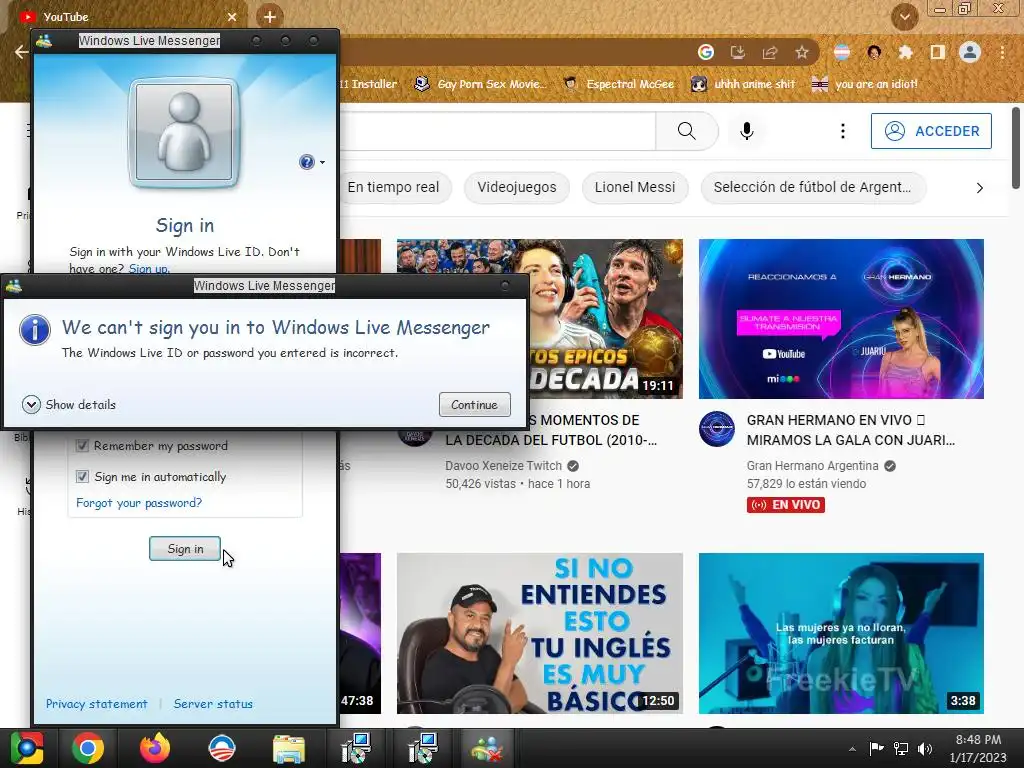Screen dimensions: 1024x768
Task: Click the Google icon in address bar
Action: (705, 52)
